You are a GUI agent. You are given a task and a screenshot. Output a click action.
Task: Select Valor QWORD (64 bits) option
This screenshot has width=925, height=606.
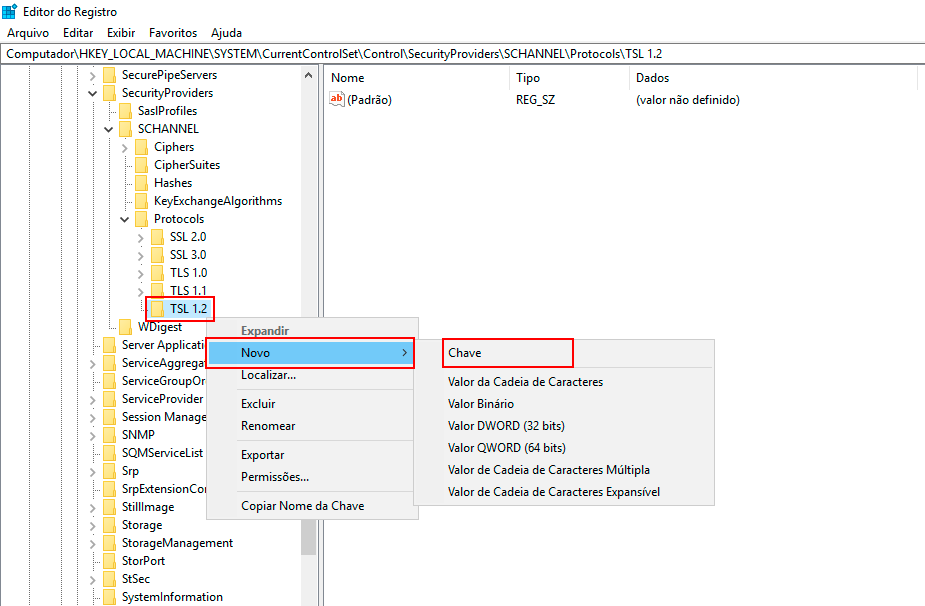[x=506, y=448]
